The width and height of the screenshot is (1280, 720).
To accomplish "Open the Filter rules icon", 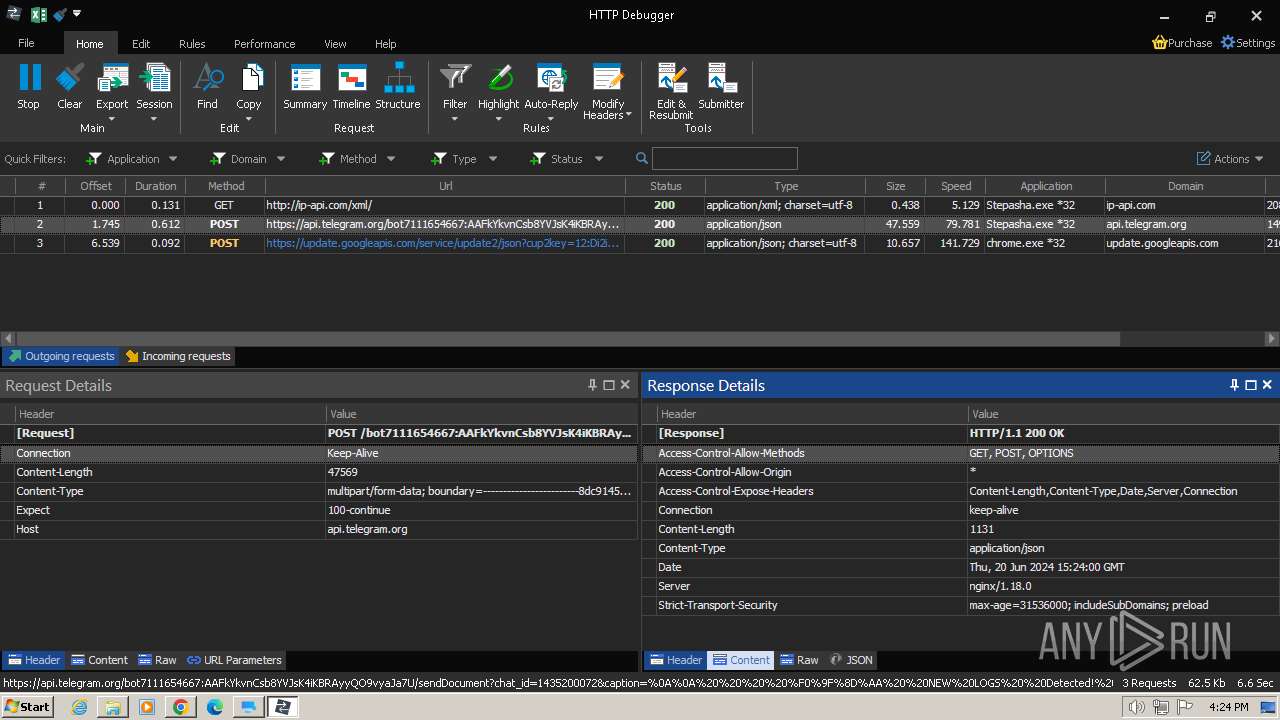I will [x=455, y=78].
